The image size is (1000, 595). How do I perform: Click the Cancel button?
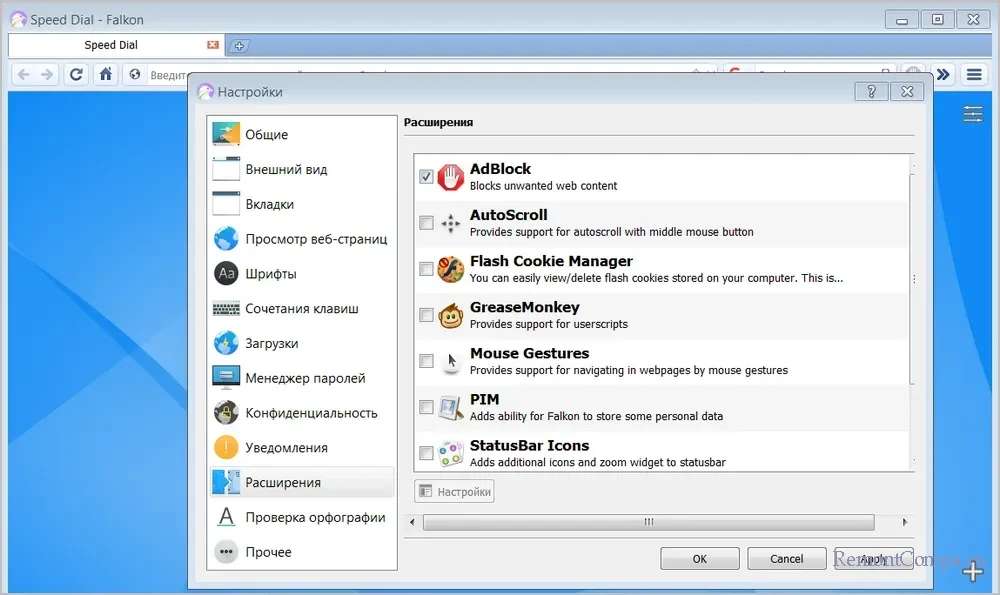pos(786,559)
